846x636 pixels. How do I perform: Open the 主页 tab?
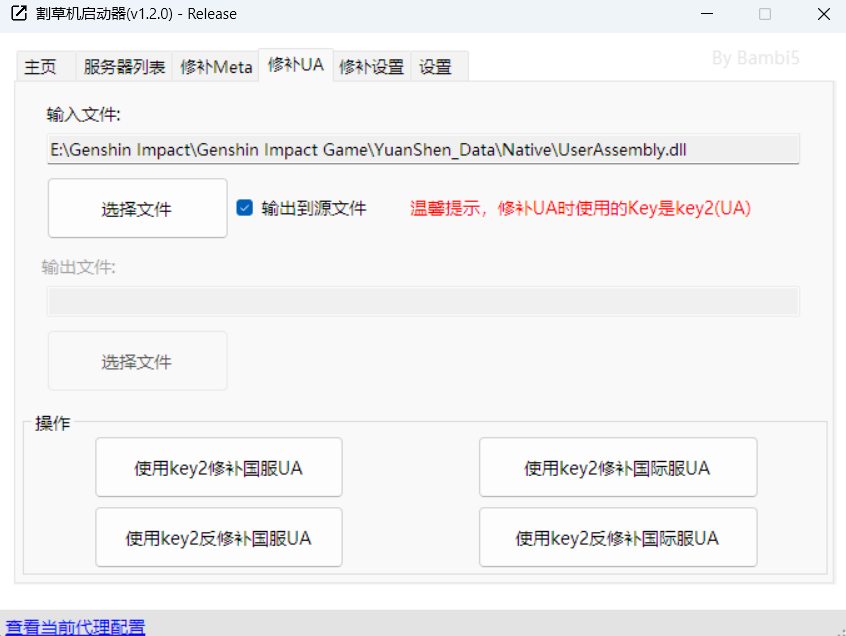[46, 67]
